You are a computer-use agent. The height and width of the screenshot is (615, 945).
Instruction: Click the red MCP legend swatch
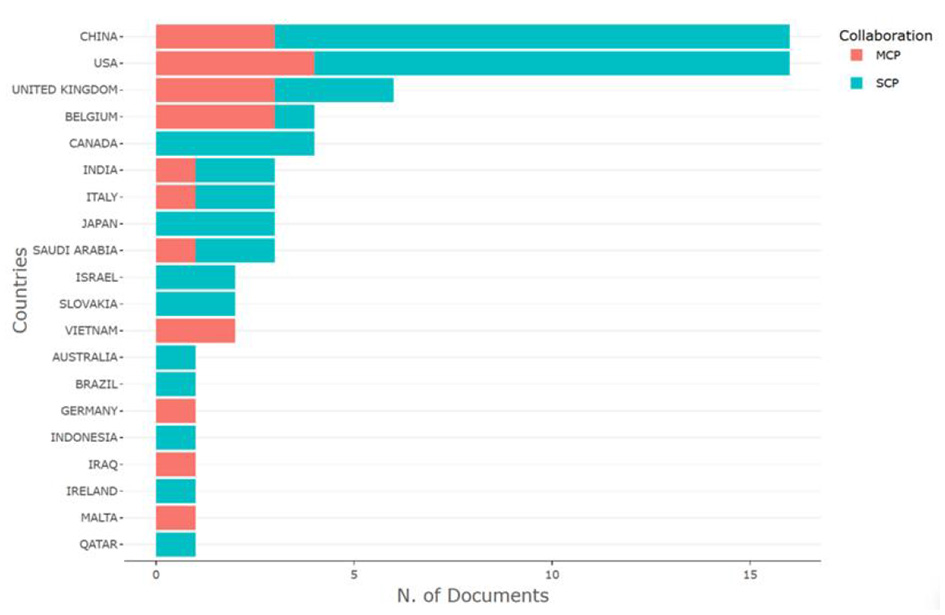(x=854, y=57)
